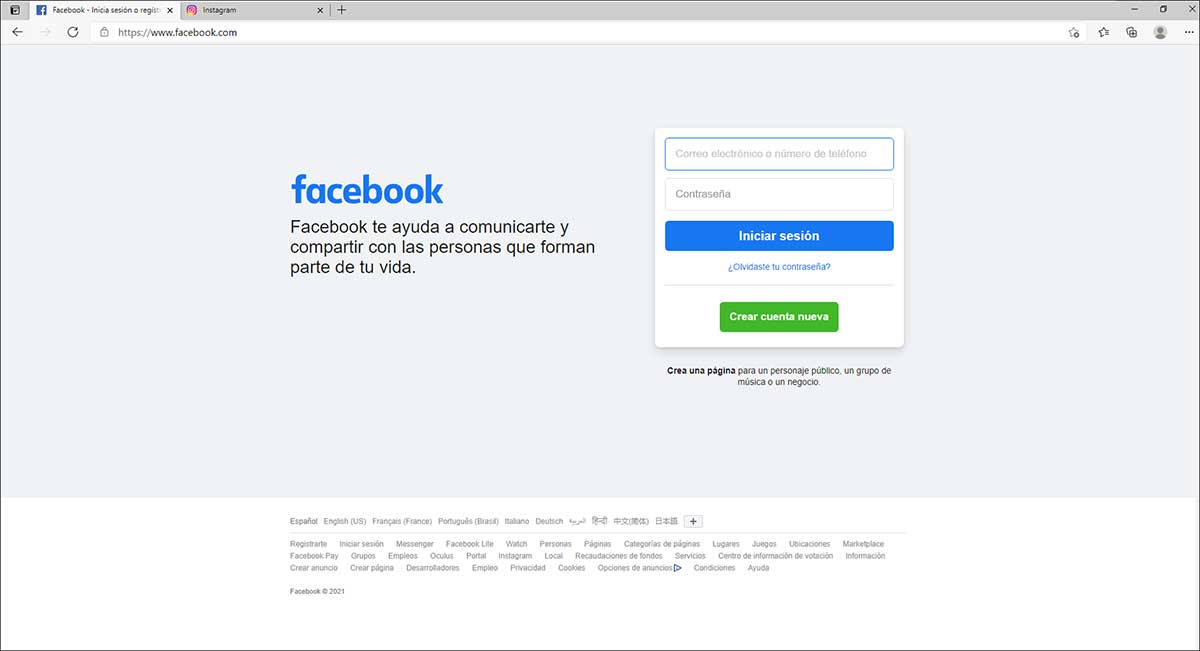Screen dimensions: 1200x651
Task: Open a new browser tab
Action: click(342, 9)
